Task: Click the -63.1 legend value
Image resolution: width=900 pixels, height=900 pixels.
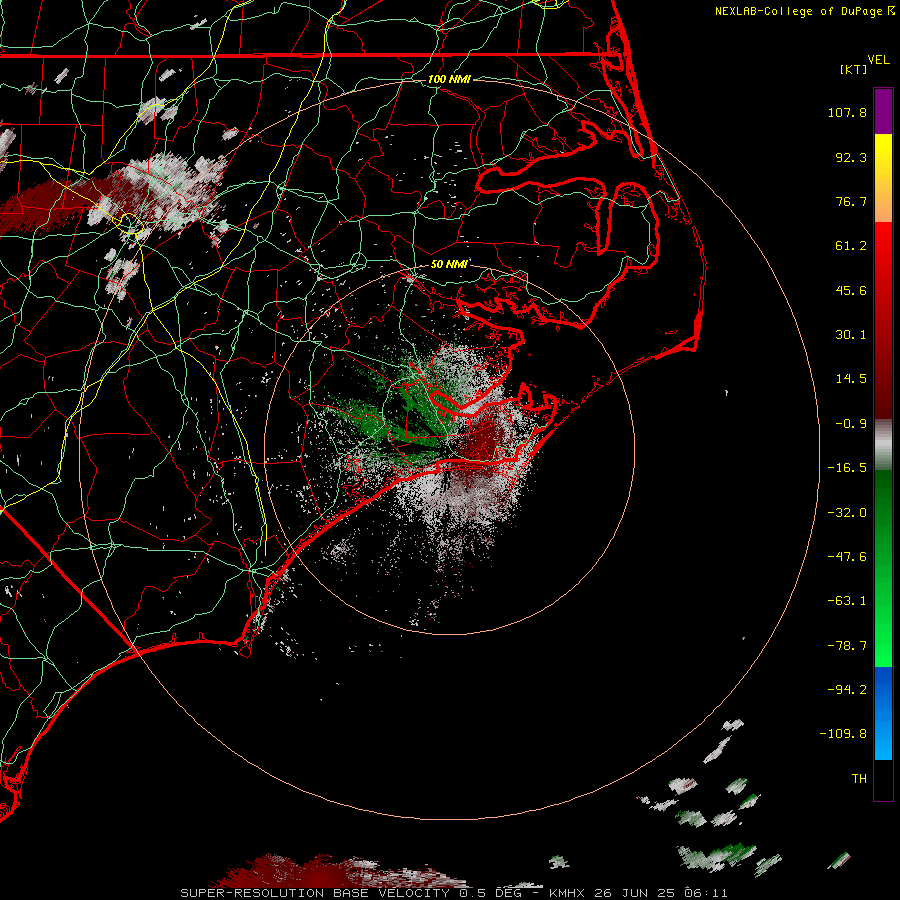Action: 847,601
